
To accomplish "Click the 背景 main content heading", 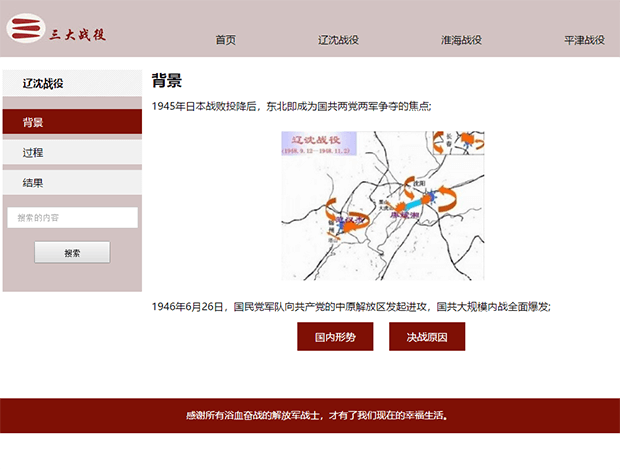I will 167,81.
